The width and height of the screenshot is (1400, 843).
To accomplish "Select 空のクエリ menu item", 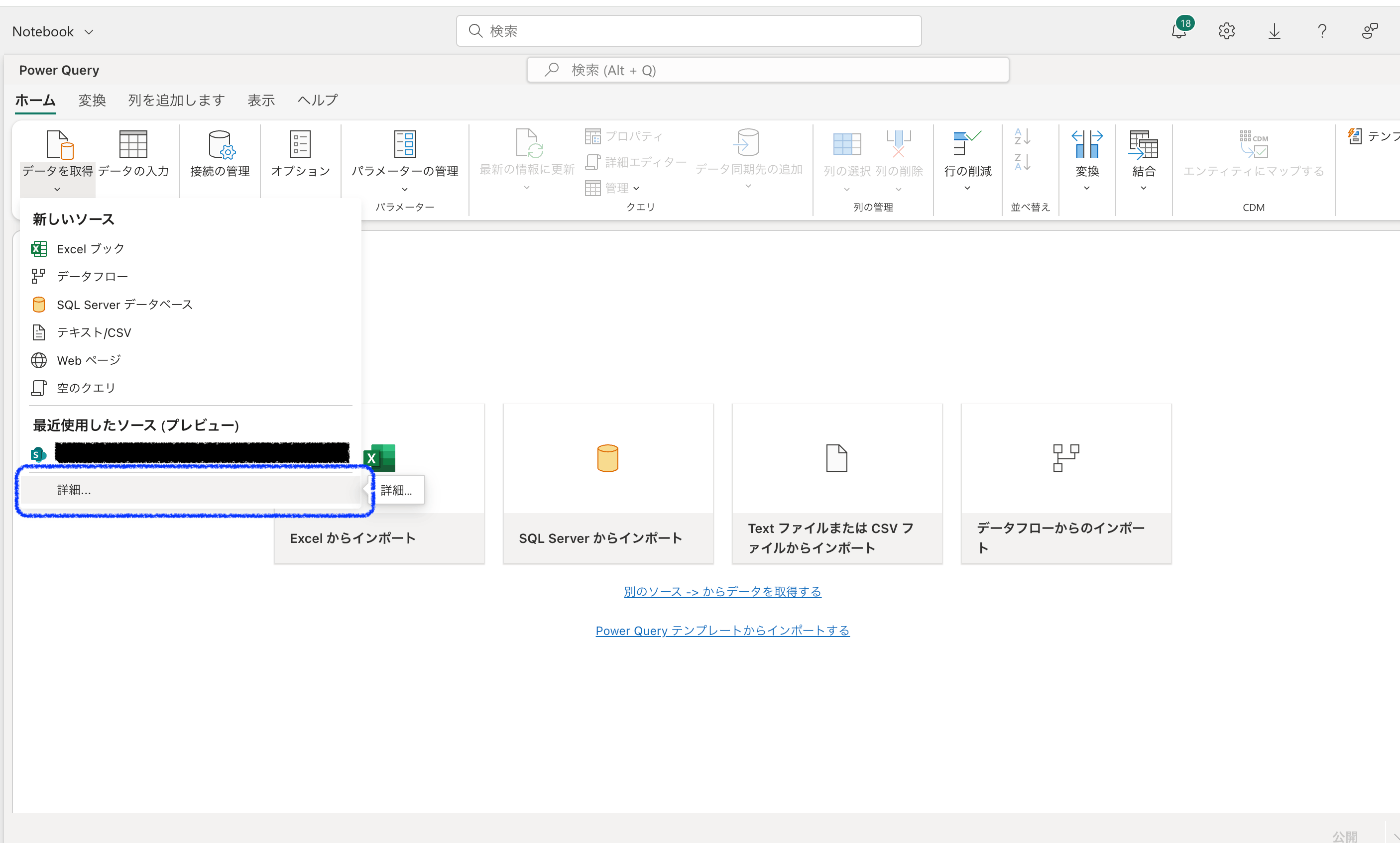I will coord(190,387).
